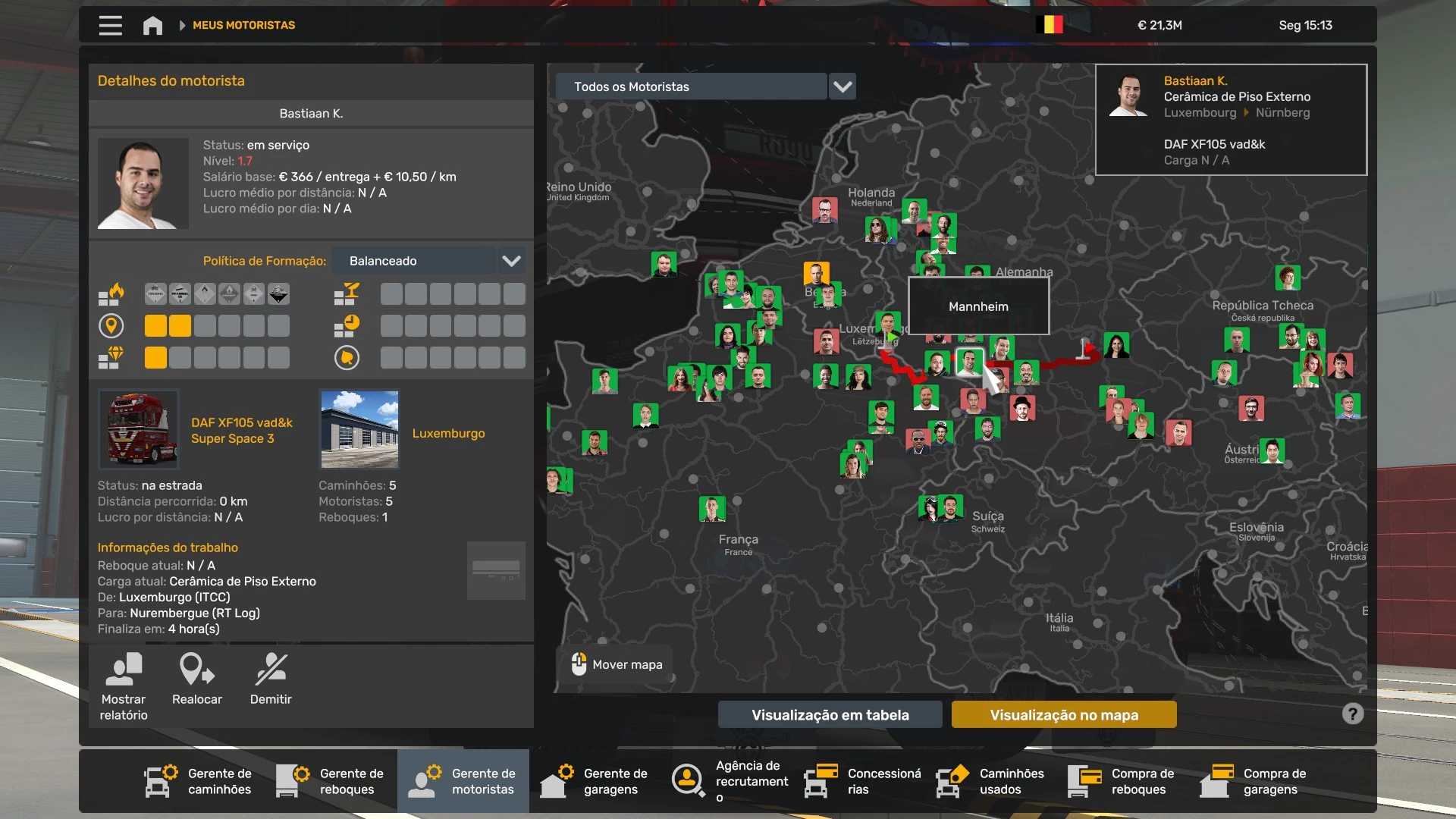Expand the Todos os Motoristas dropdown
Image resolution: width=1456 pixels, height=819 pixels.
pos(843,86)
